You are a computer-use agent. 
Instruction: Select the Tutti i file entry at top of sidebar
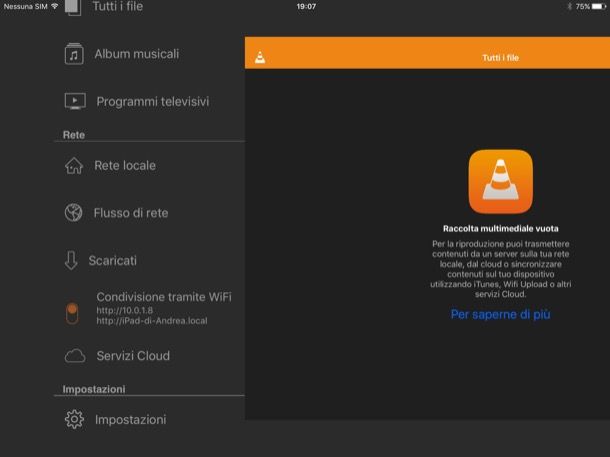click(x=117, y=6)
